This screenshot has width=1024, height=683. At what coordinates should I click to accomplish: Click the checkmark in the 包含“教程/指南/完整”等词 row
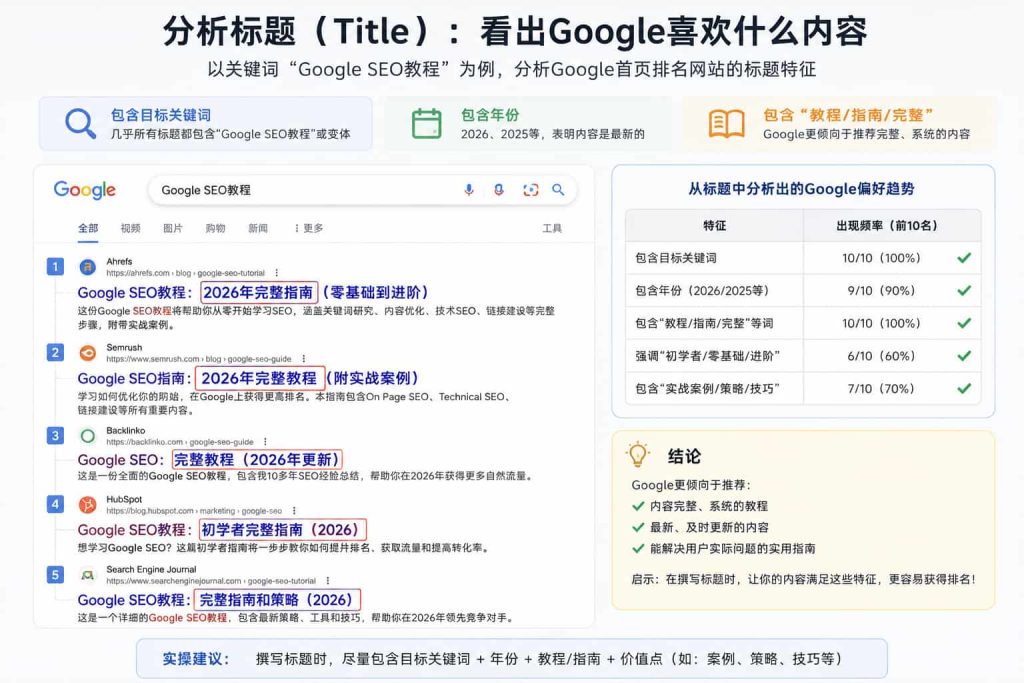coord(964,323)
